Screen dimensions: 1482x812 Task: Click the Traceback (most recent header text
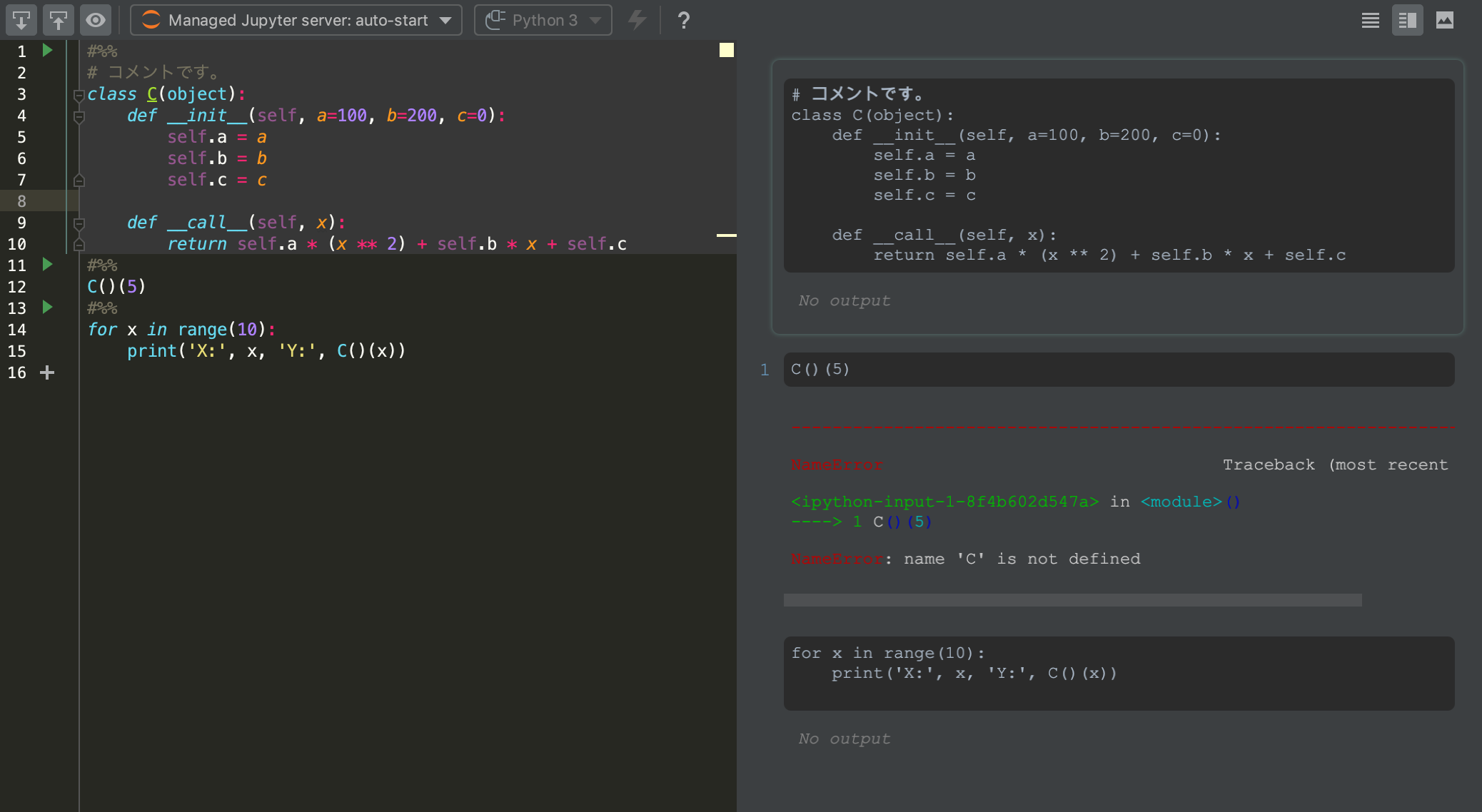tap(1335, 465)
